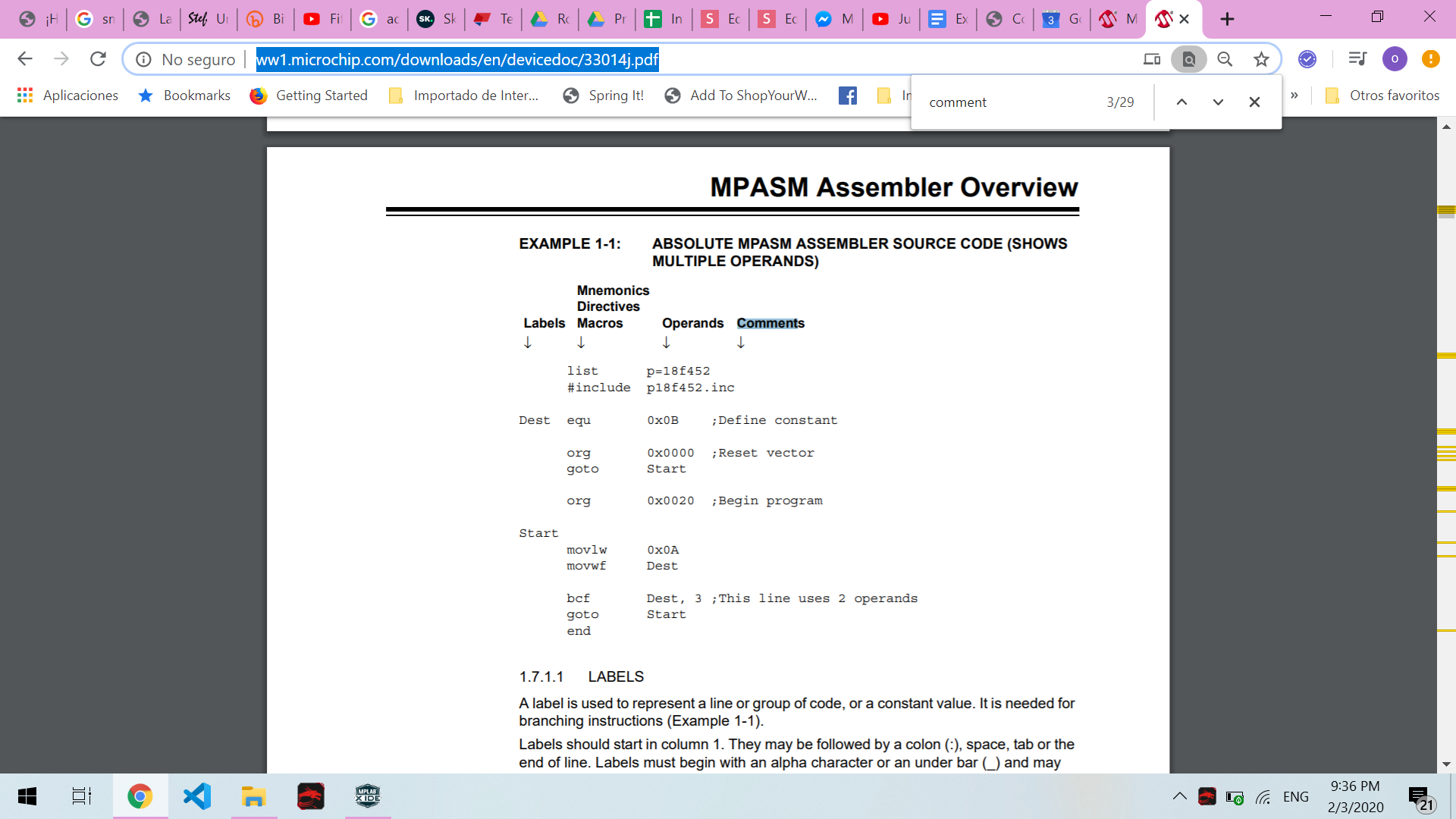Click the scrollbar down arrow

click(x=1446, y=764)
